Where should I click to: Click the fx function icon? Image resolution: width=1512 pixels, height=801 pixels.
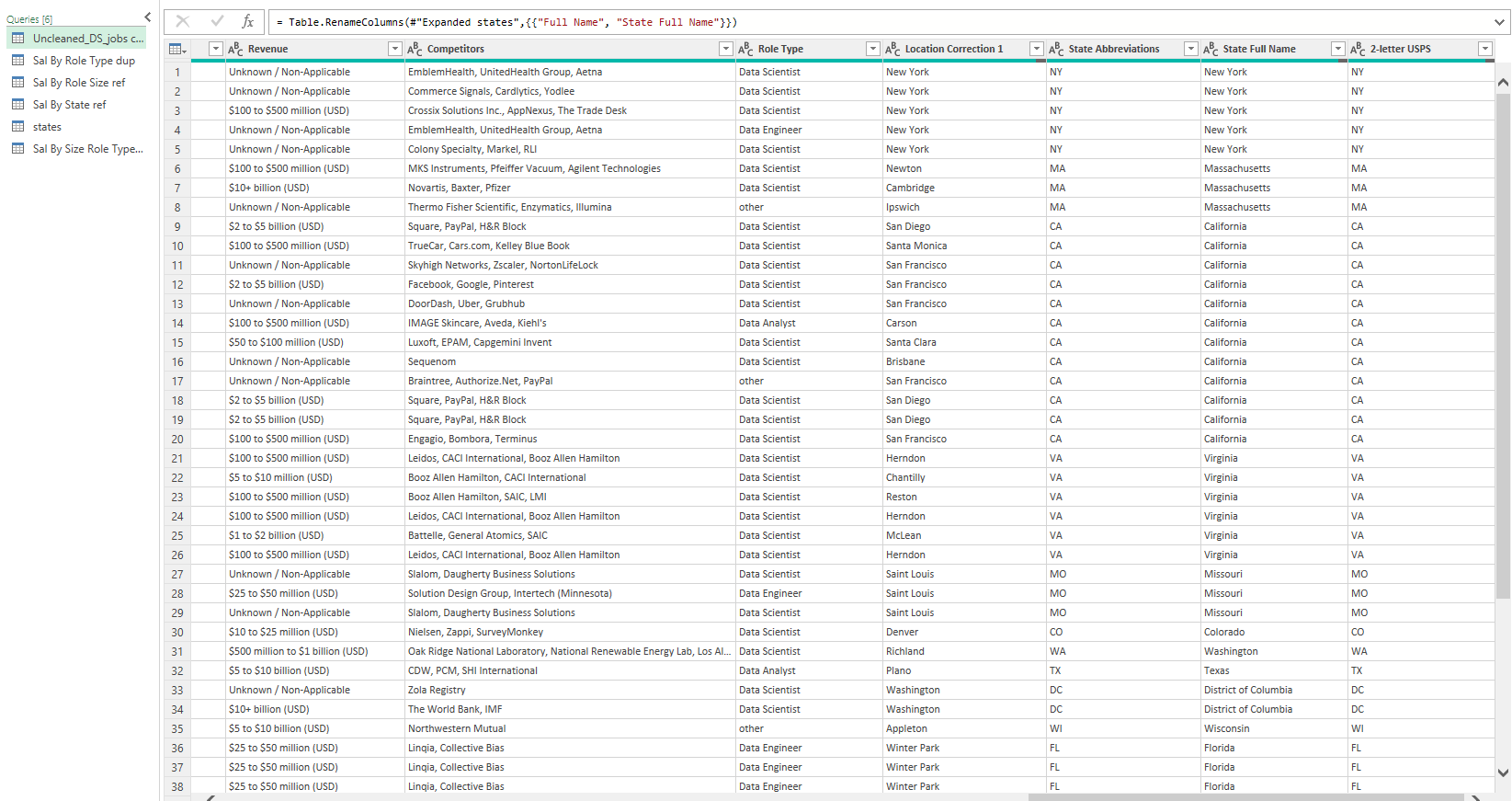[x=248, y=21]
